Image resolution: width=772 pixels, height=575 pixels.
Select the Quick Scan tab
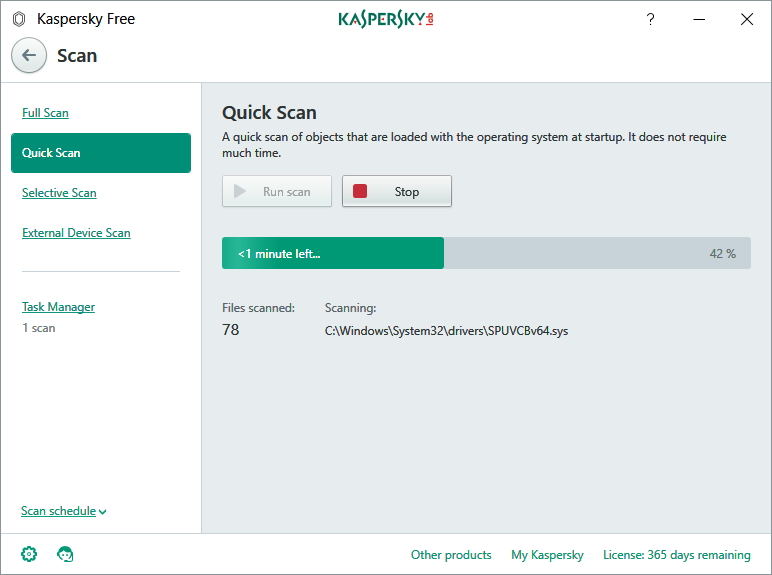pyautogui.click(x=101, y=153)
